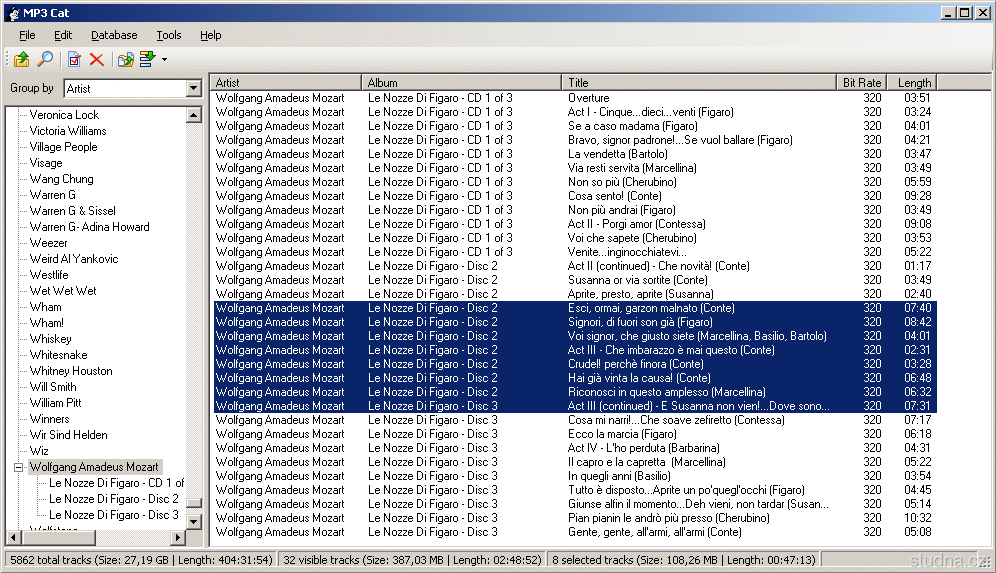Viewport: 996px width, 573px height.
Task: Click the red X delete icon
Action: (x=97, y=60)
